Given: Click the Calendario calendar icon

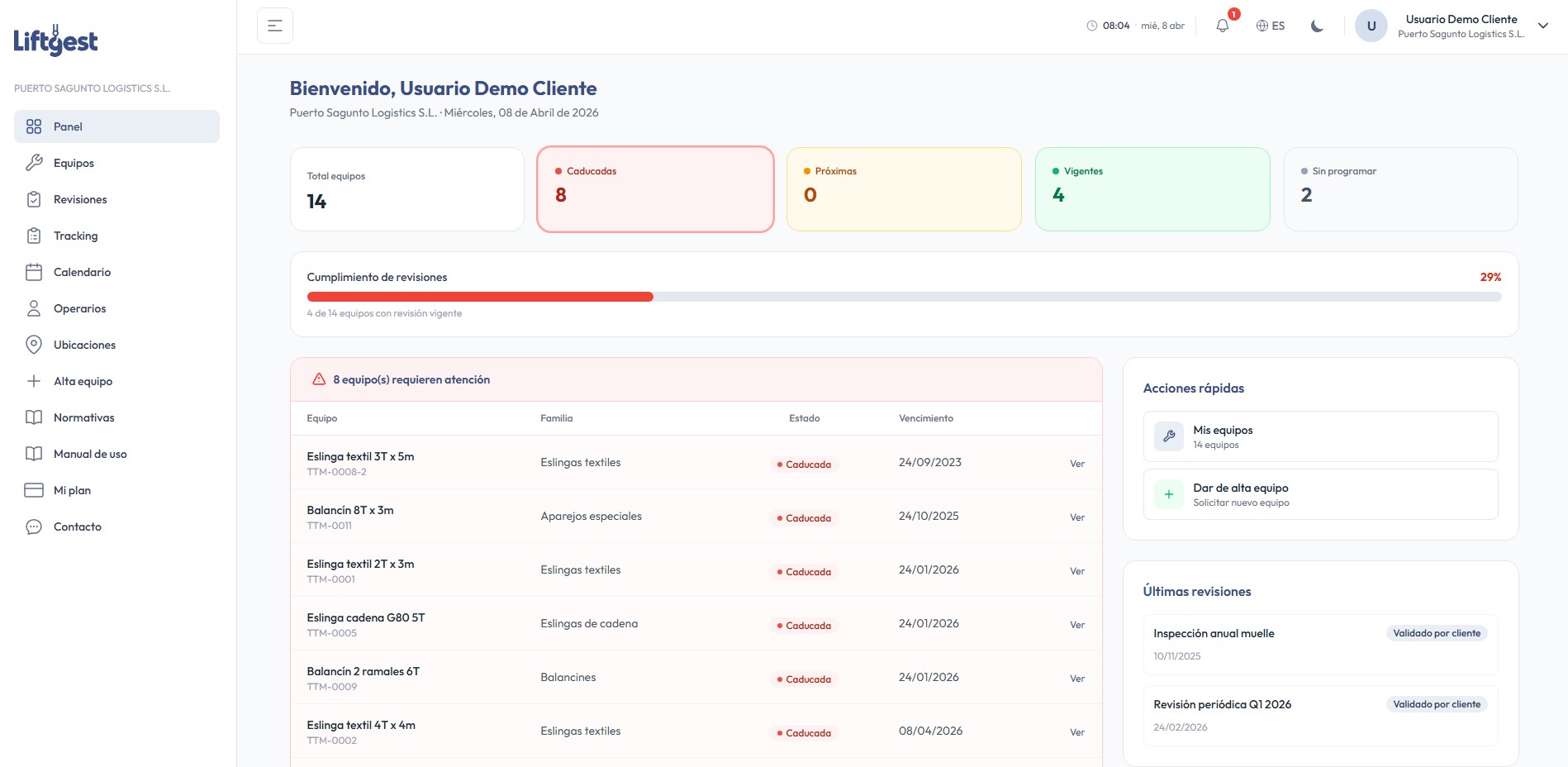Looking at the screenshot, I should tap(34, 272).
